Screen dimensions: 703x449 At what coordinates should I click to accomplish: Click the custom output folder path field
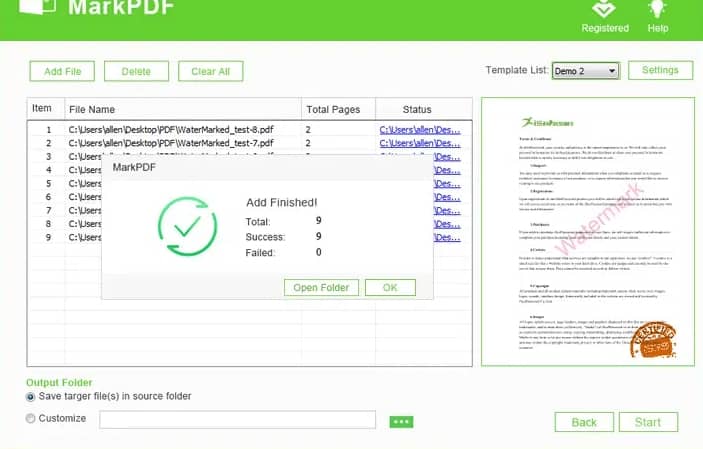pyautogui.click(x=238, y=420)
